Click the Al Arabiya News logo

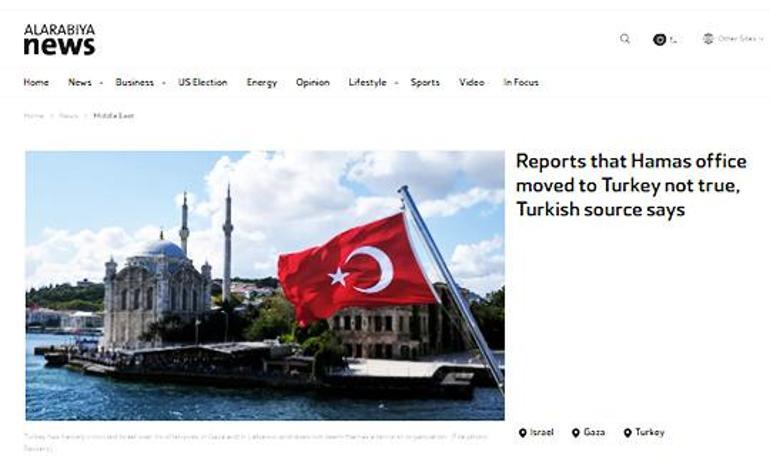click(59, 39)
